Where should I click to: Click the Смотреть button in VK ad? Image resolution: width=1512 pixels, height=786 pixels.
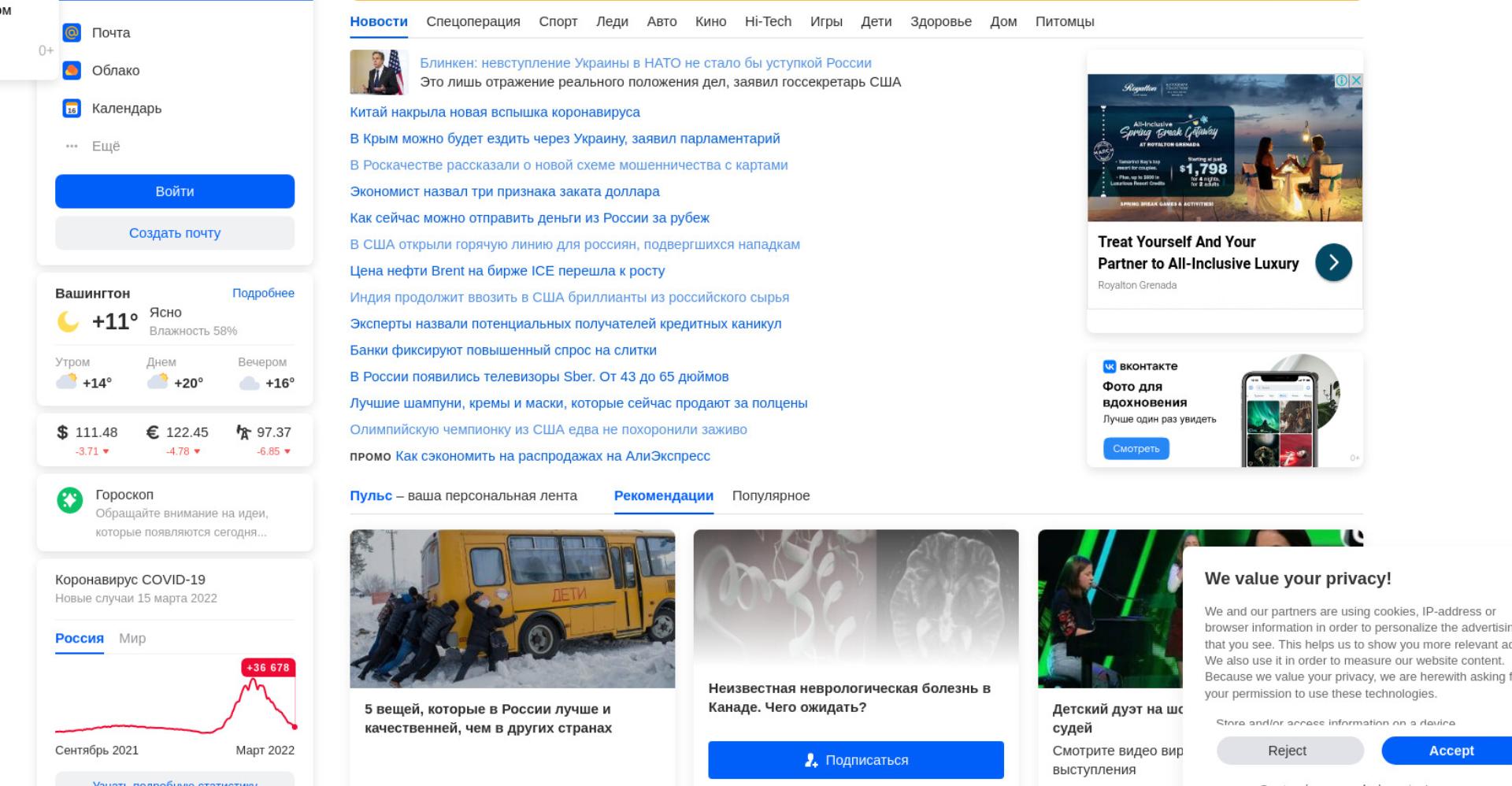pyautogui.click(x=1136, y=448)
